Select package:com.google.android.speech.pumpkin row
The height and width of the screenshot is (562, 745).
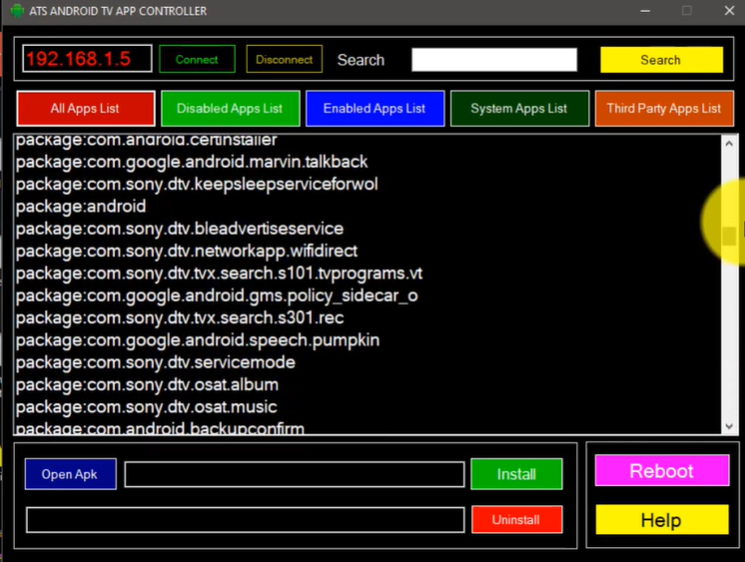(198, 340)
